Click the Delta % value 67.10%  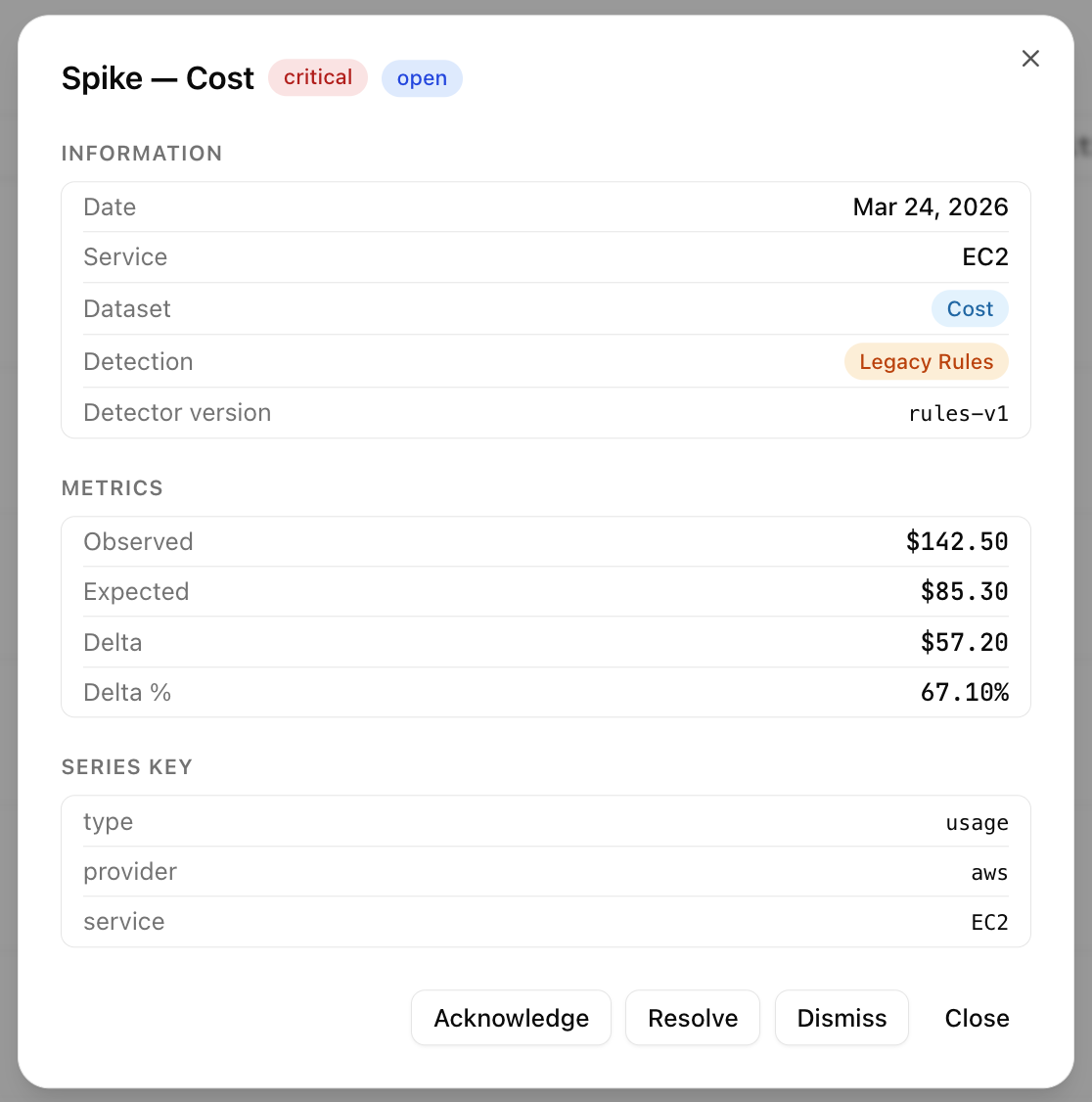[964, 693]
